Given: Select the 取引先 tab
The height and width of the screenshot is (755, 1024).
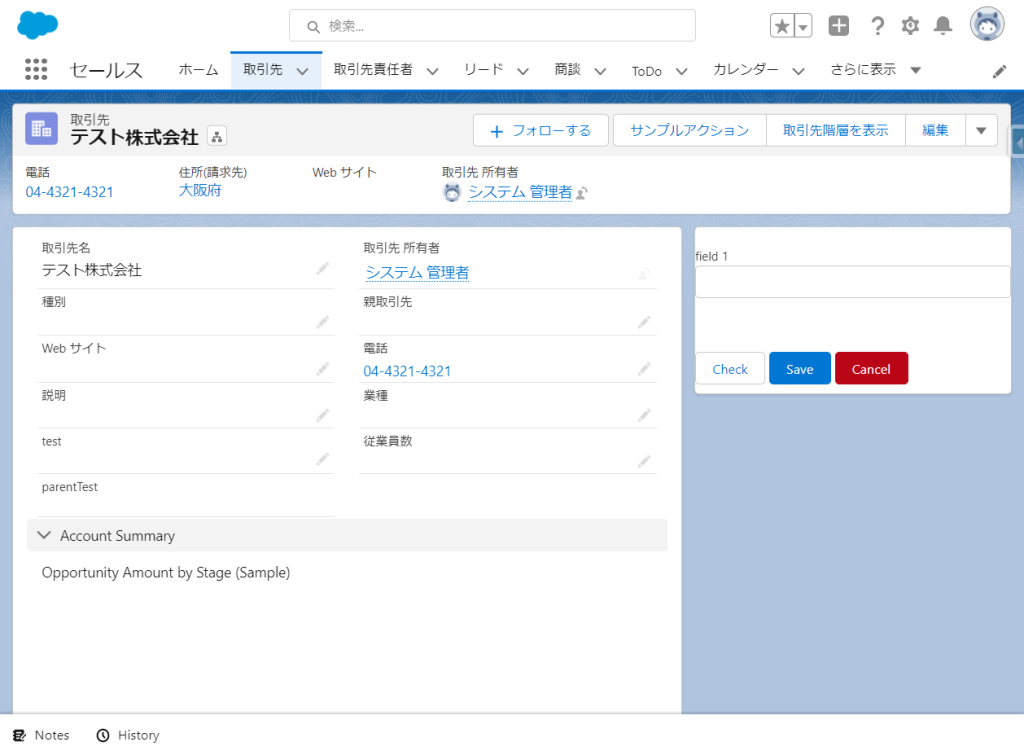Looking at the screenshot, I should (x=263, y=70).
